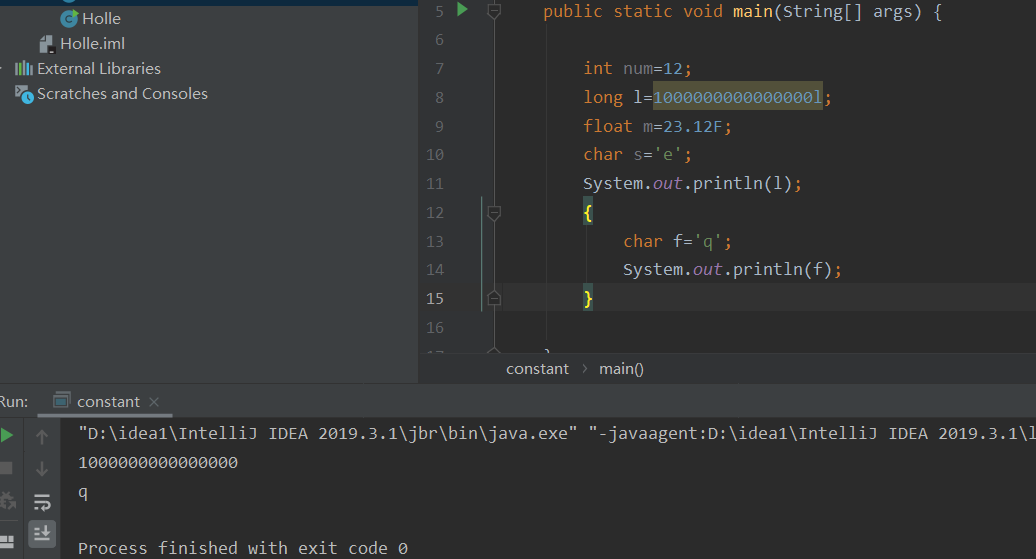1036x559 pixels.
Task: Toggle Soft-Wrap in the Run console
Action: point(42,502)
